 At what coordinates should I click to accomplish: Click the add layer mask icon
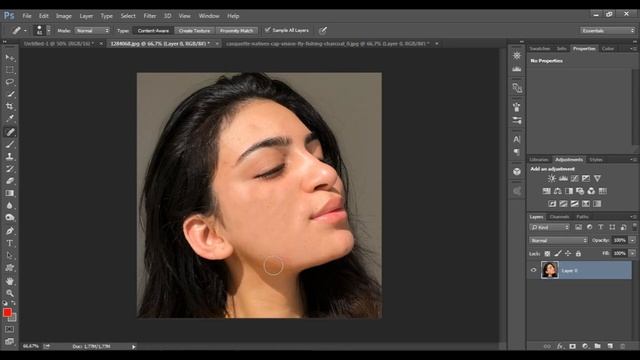(573, 346)
